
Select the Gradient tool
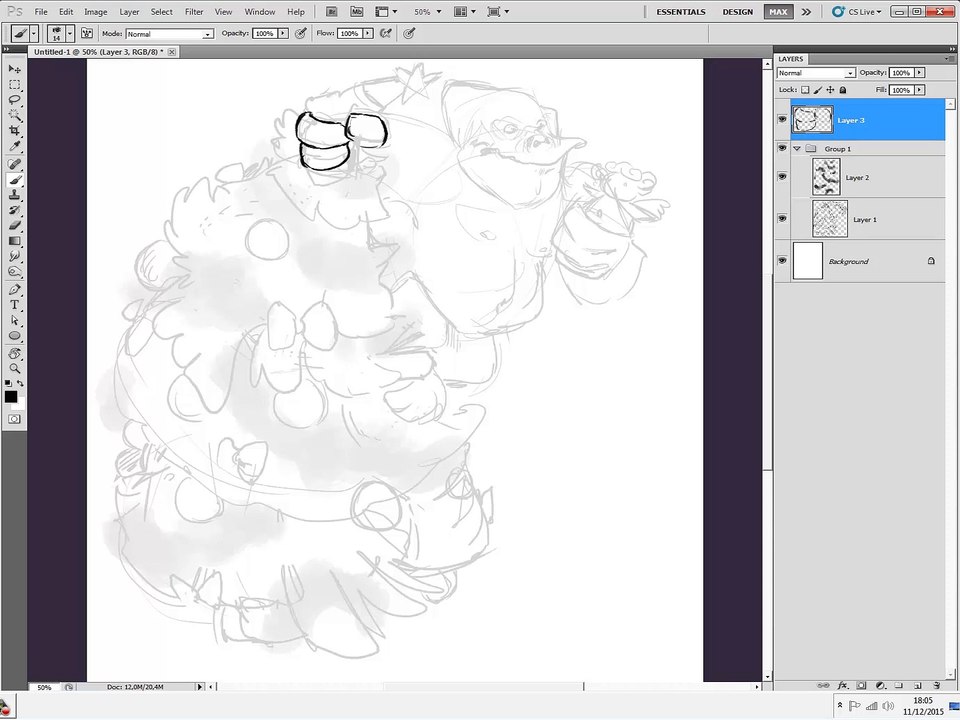[14, 241]
